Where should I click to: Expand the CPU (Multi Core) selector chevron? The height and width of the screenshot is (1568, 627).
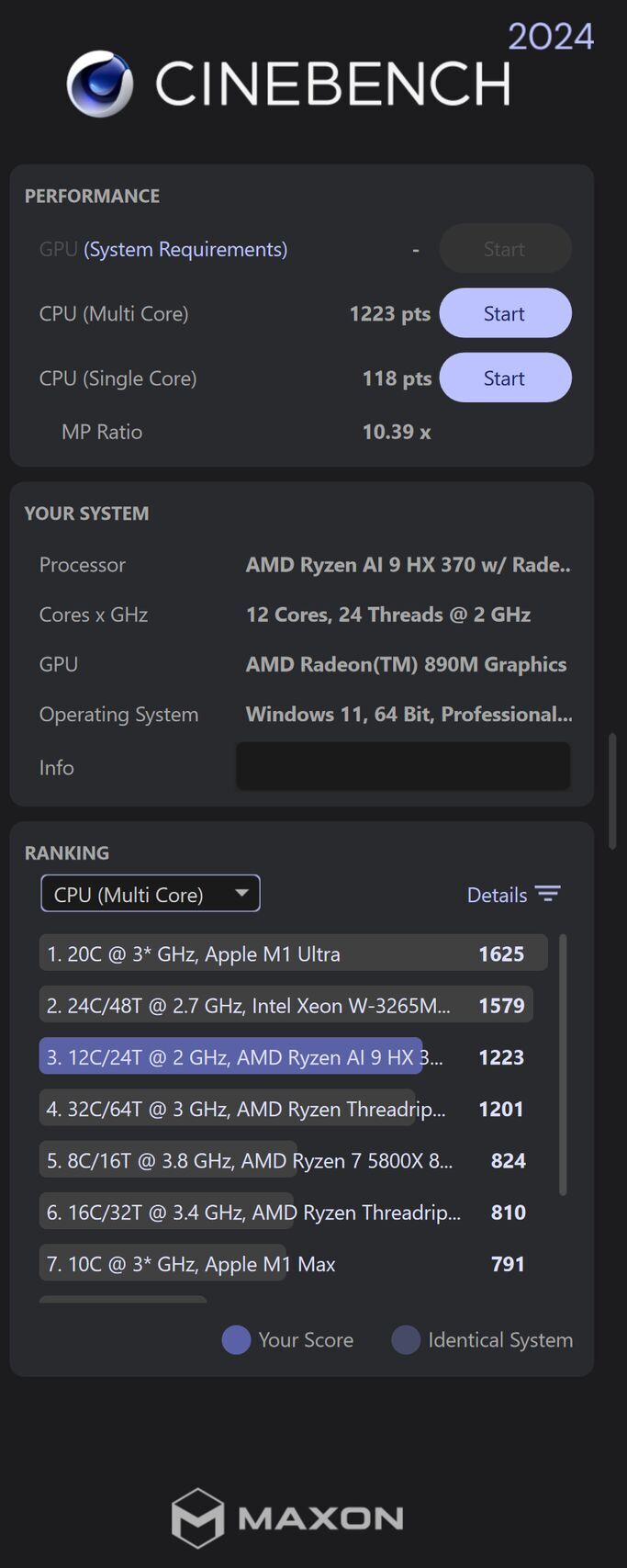241,892
